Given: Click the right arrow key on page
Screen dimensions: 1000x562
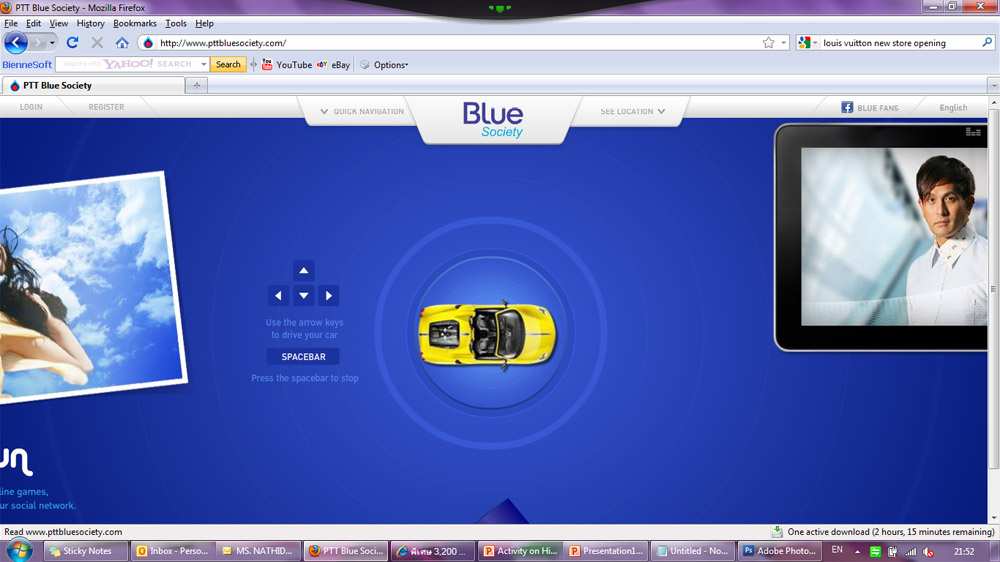Looking at the screenshot, I should 328,295.
